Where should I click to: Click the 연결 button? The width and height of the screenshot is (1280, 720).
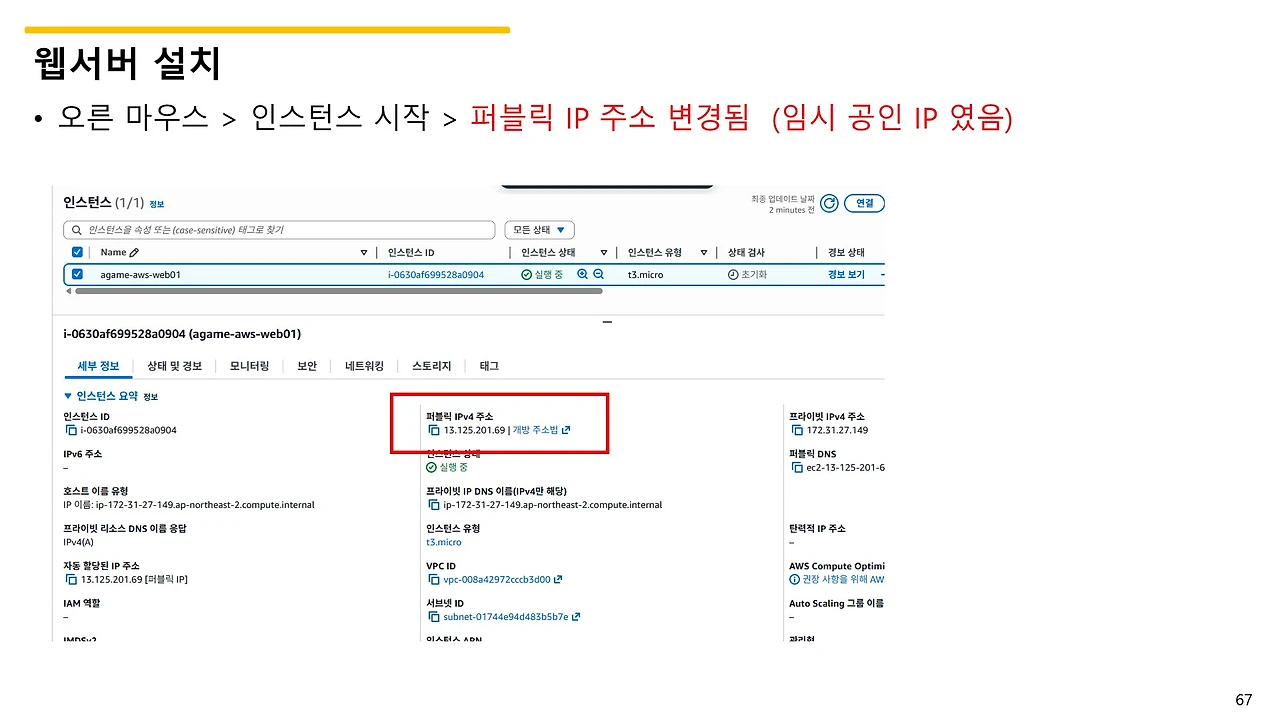tap(863, 203)
